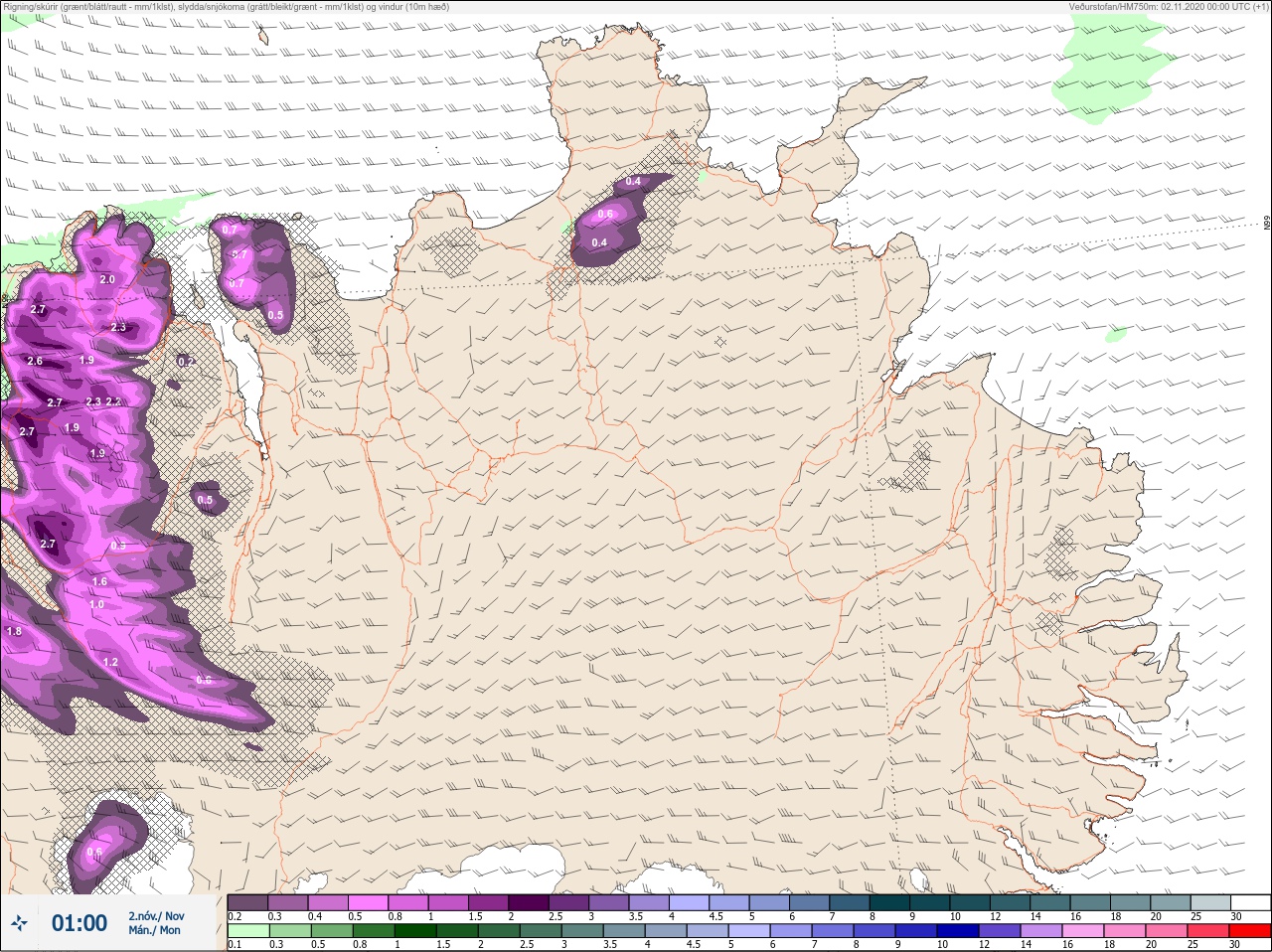Image resolution: width=1272 pixels, height=952 pixels.
Task: Click the 1.0 precipitation value on the map
Action: click(96, 604)
